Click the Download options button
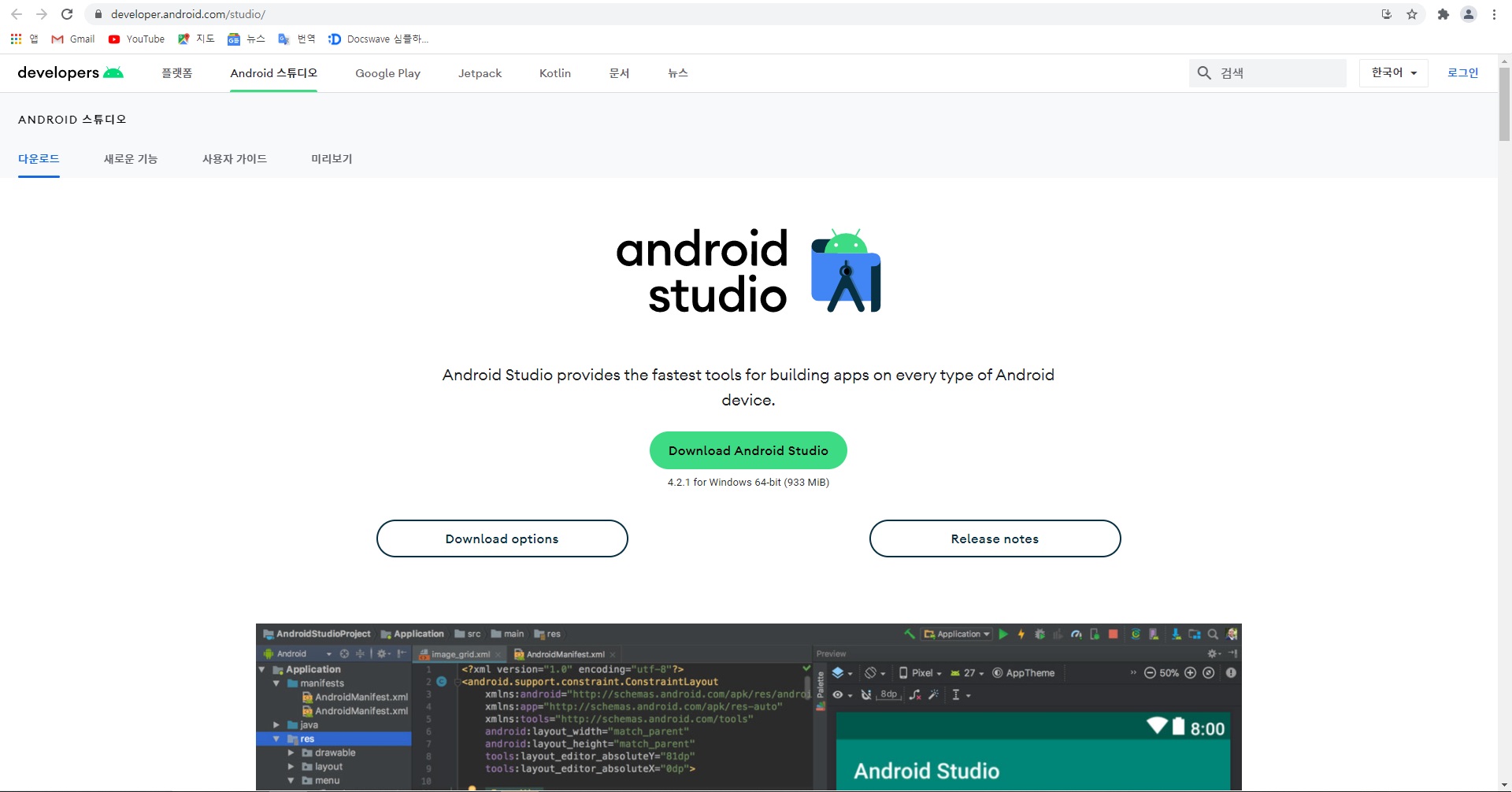Image resolution: width=1512 pixels, height=792 pixels. pyautogui.click(x=502, y=538)
